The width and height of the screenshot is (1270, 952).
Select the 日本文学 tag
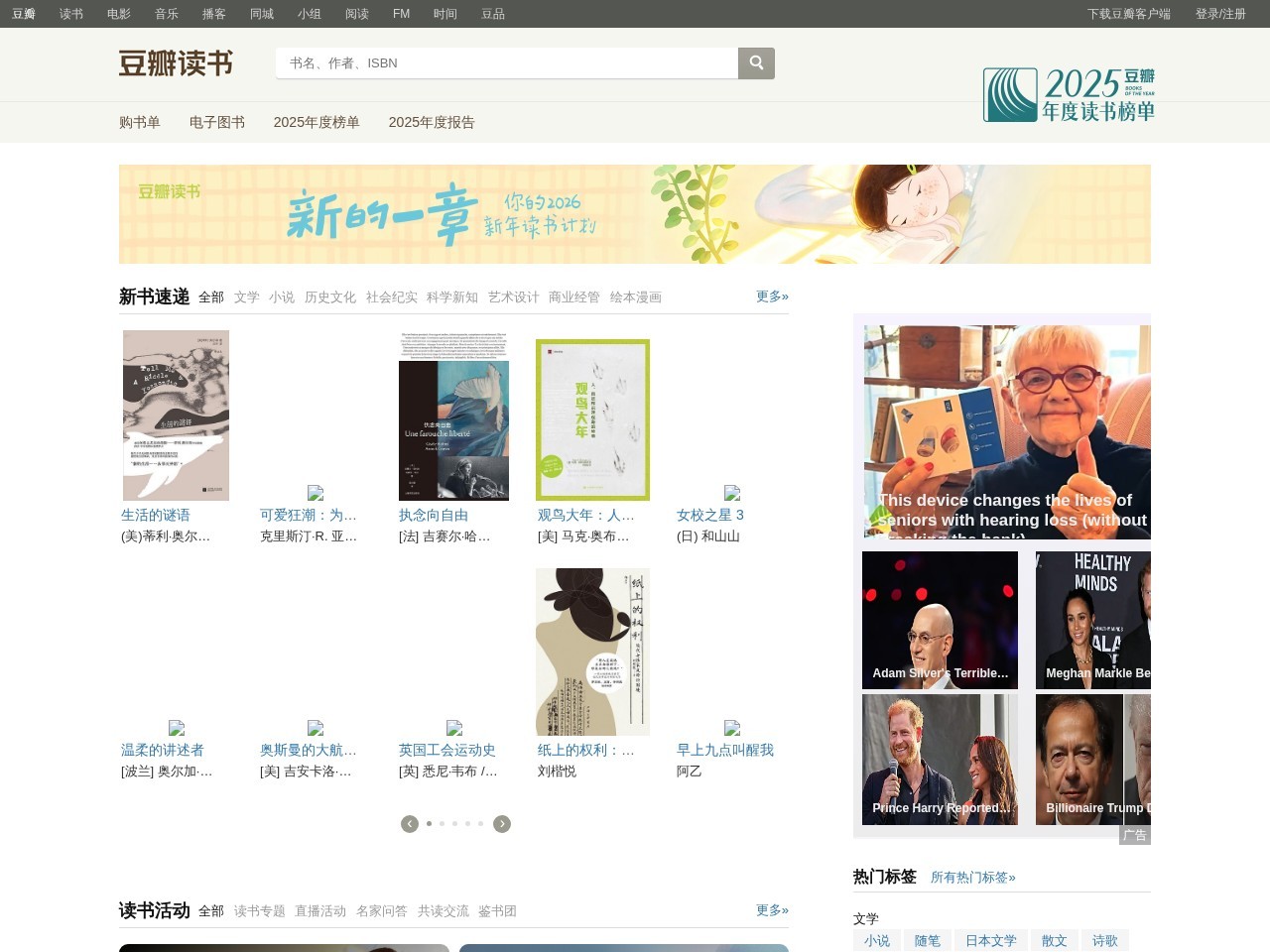pyautogui.click(x=991, y=941)
